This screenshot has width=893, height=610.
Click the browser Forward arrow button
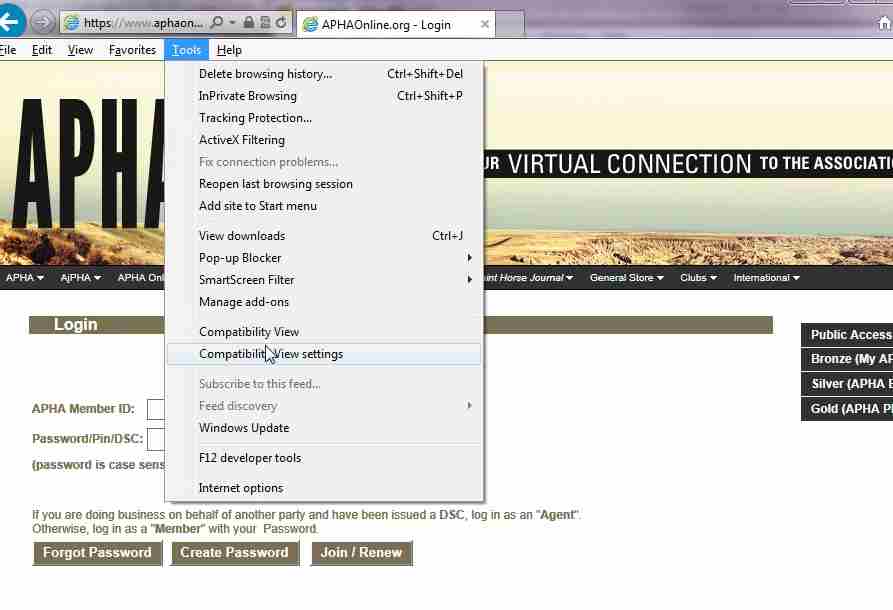[42, 23]
